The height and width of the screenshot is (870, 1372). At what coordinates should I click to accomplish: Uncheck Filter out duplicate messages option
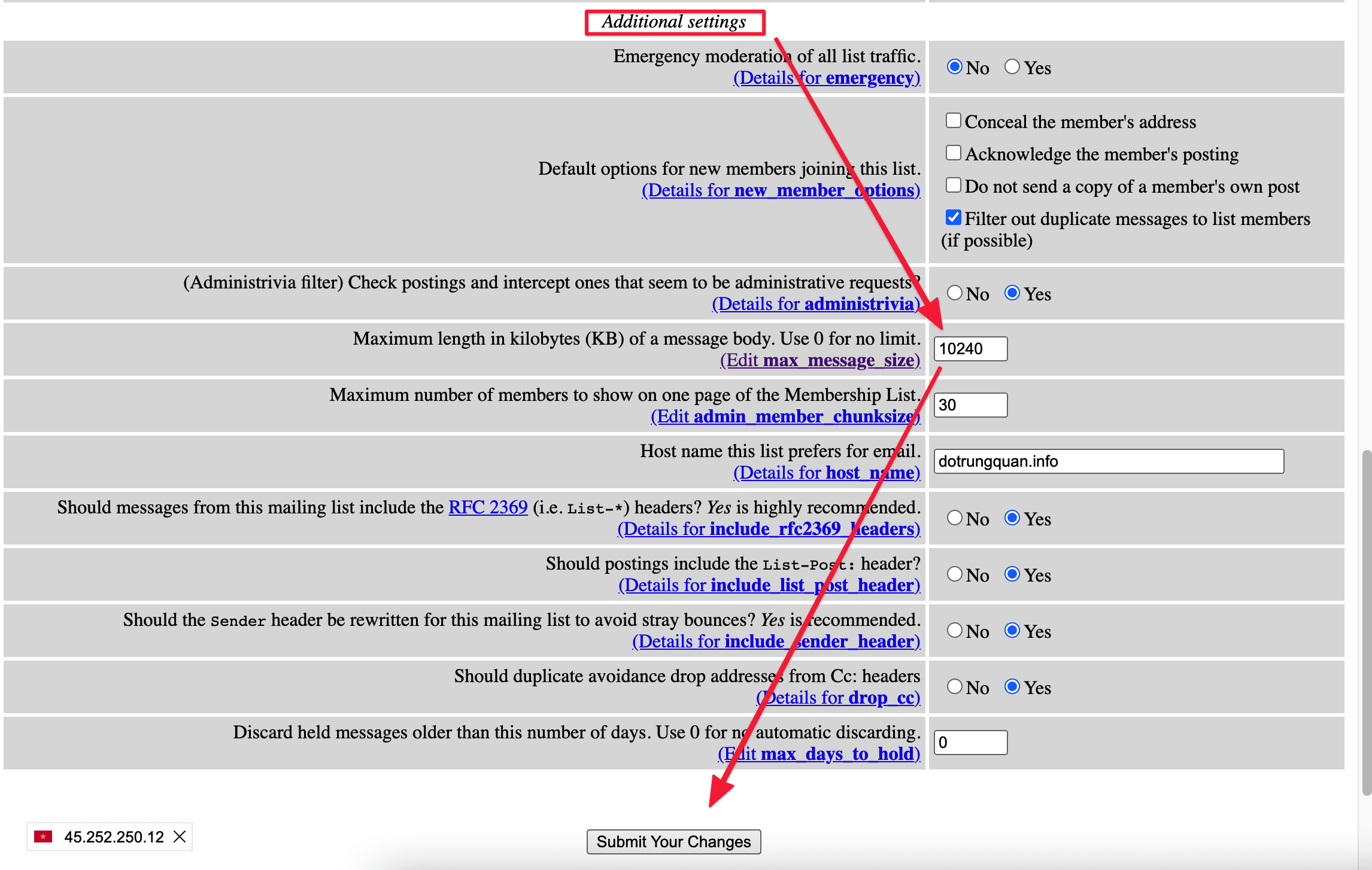click(954, 217)
